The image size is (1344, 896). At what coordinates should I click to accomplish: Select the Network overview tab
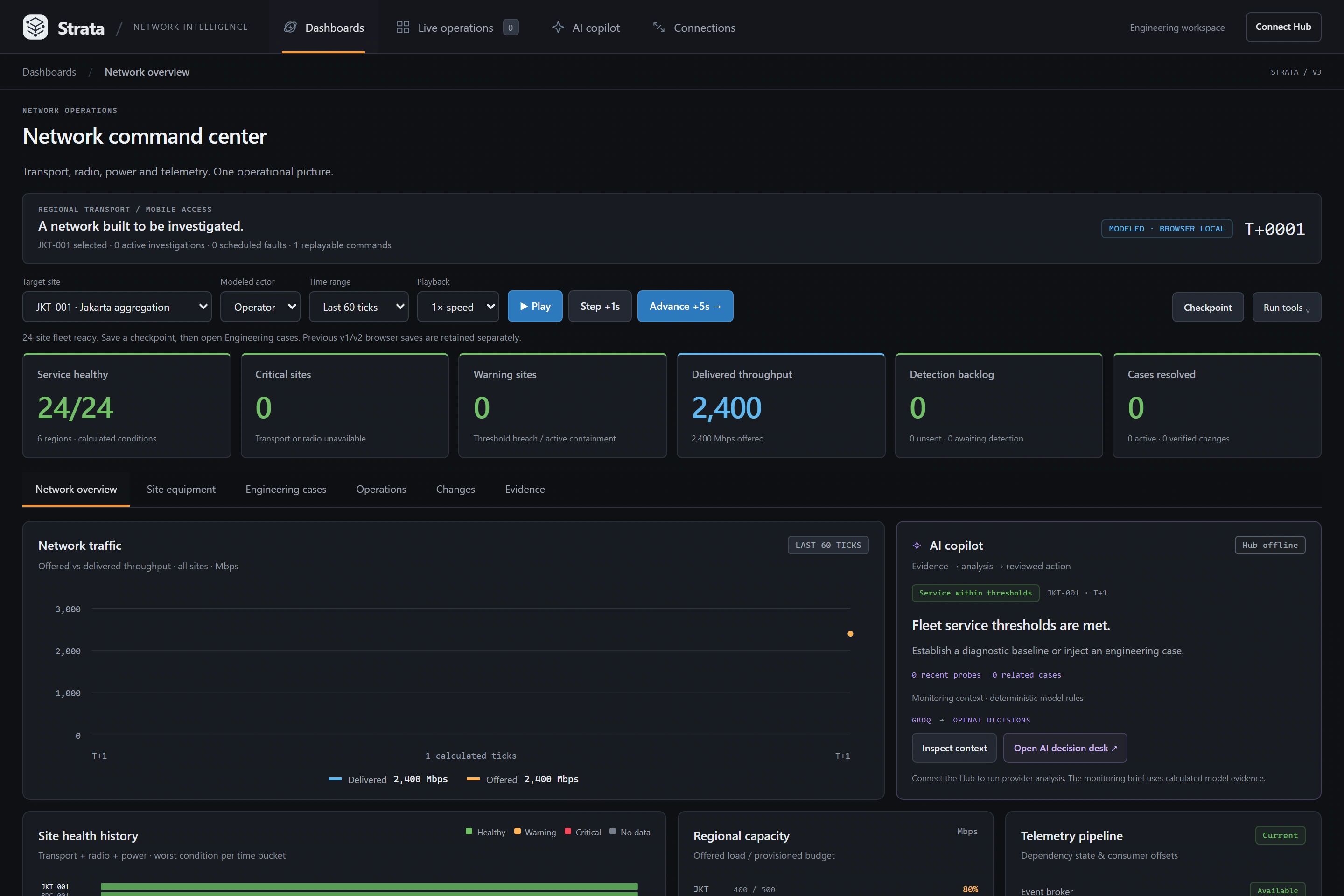click(76, 489)
